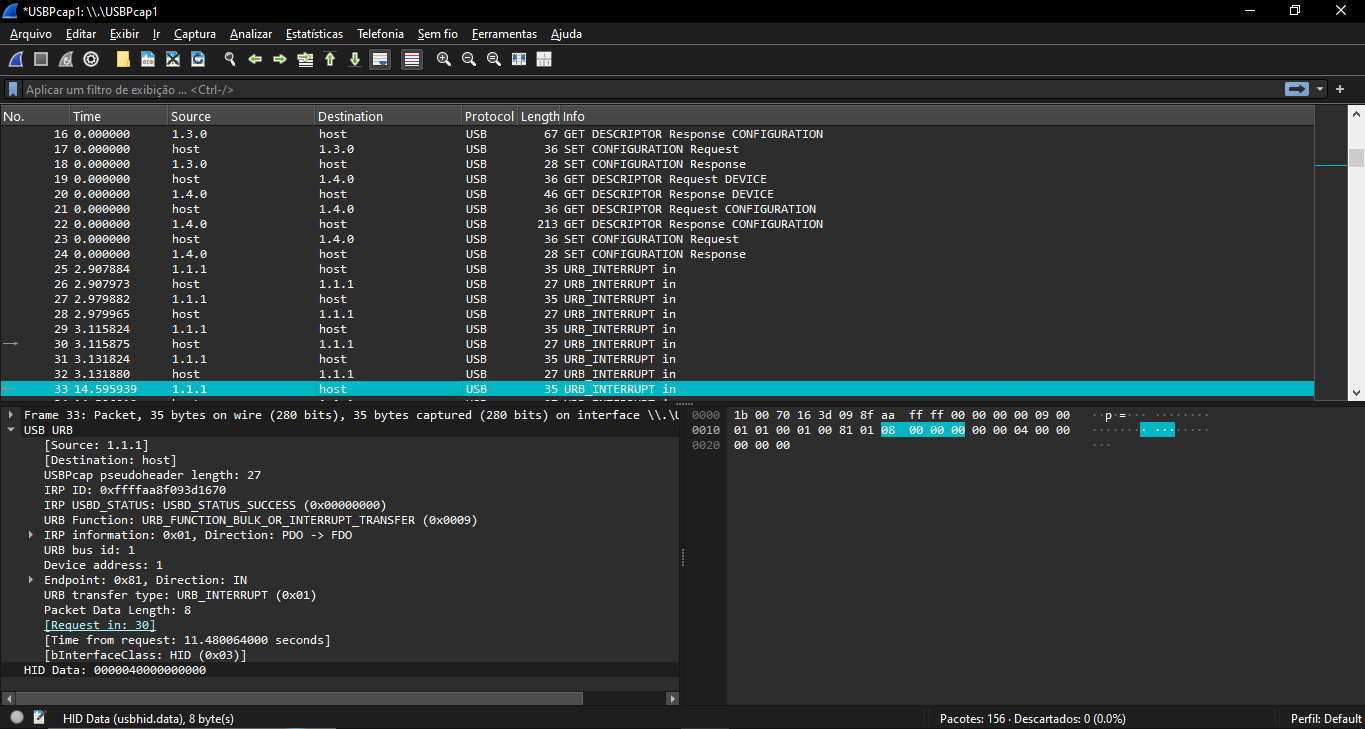This screenshot has width=1365, height=729.
Task: Open the display filter history dropdown
Action: (1320, 89)
